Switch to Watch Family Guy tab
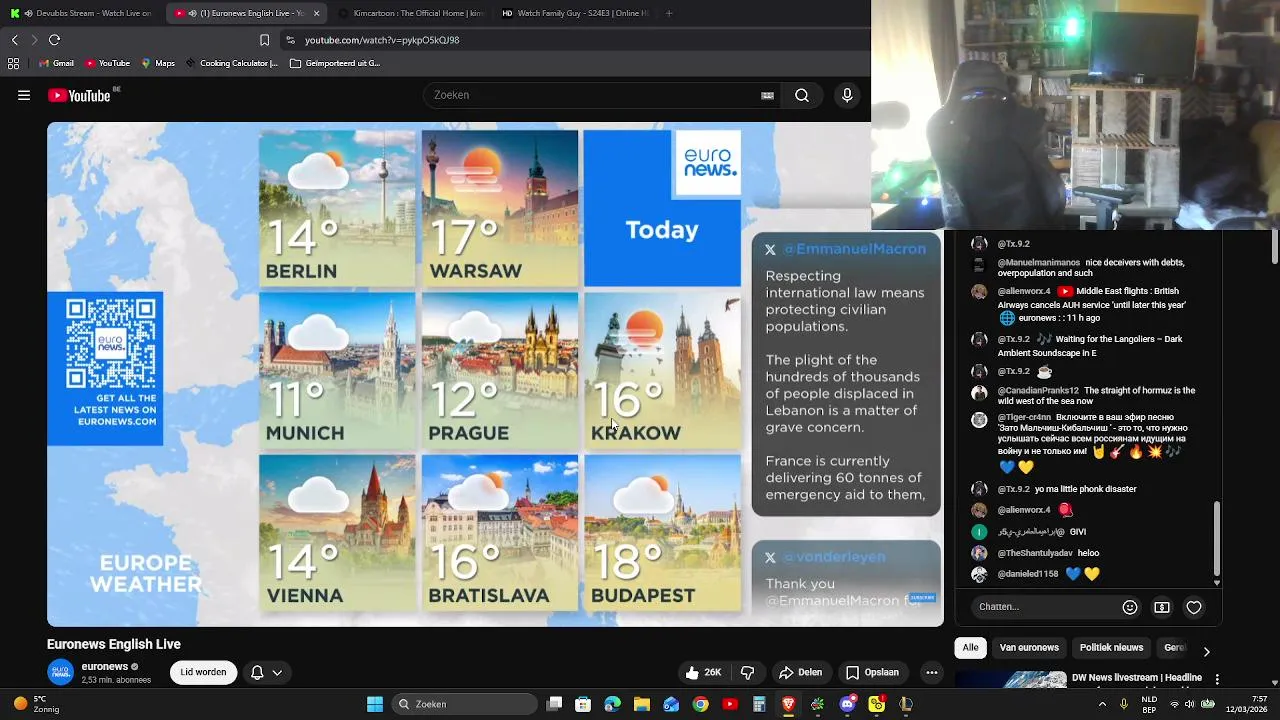 (x=573, y=13)
